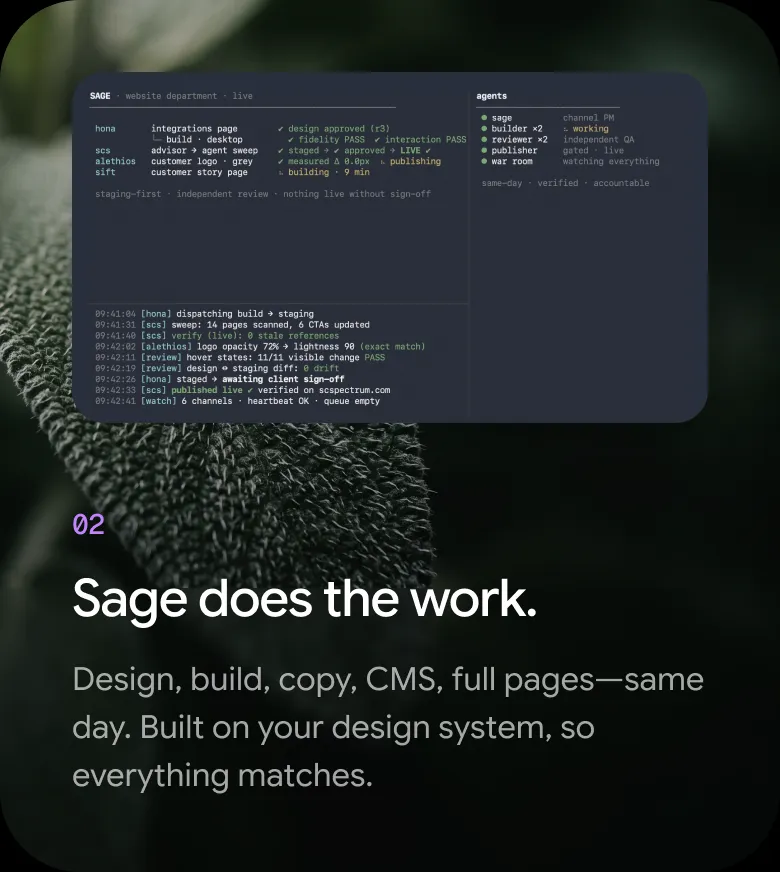The width and height of the screenshot is (780, 872).
Task: Click the green dot next to builder ×2
Action: coord(484,128)
